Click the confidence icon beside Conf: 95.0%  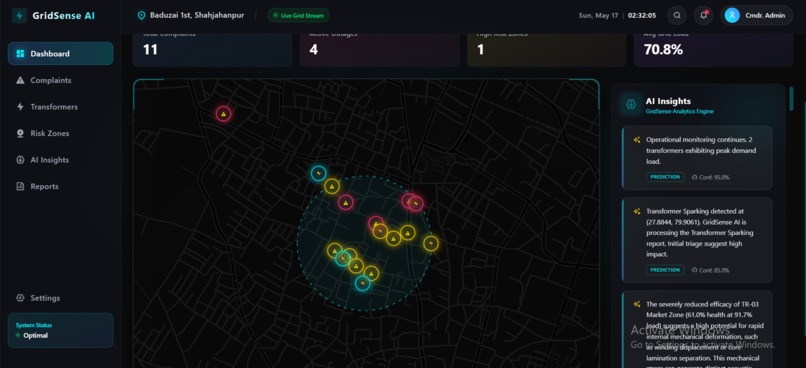[x=694, y=177]
